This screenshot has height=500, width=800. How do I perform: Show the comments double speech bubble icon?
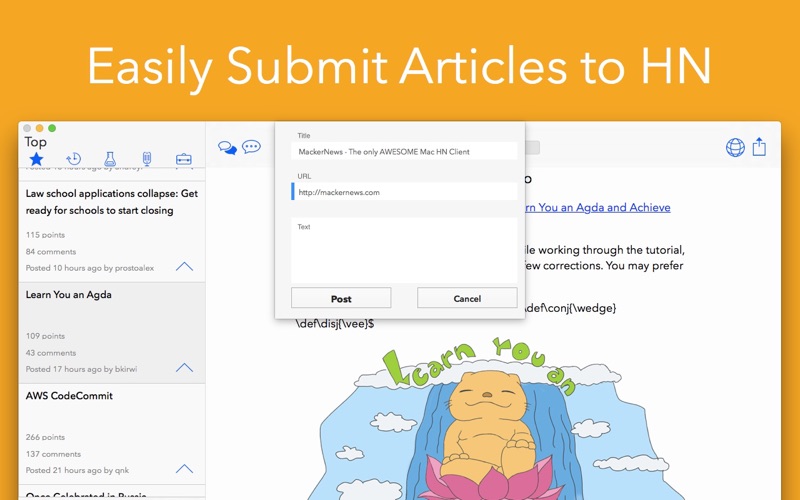[x=228, y=148]
